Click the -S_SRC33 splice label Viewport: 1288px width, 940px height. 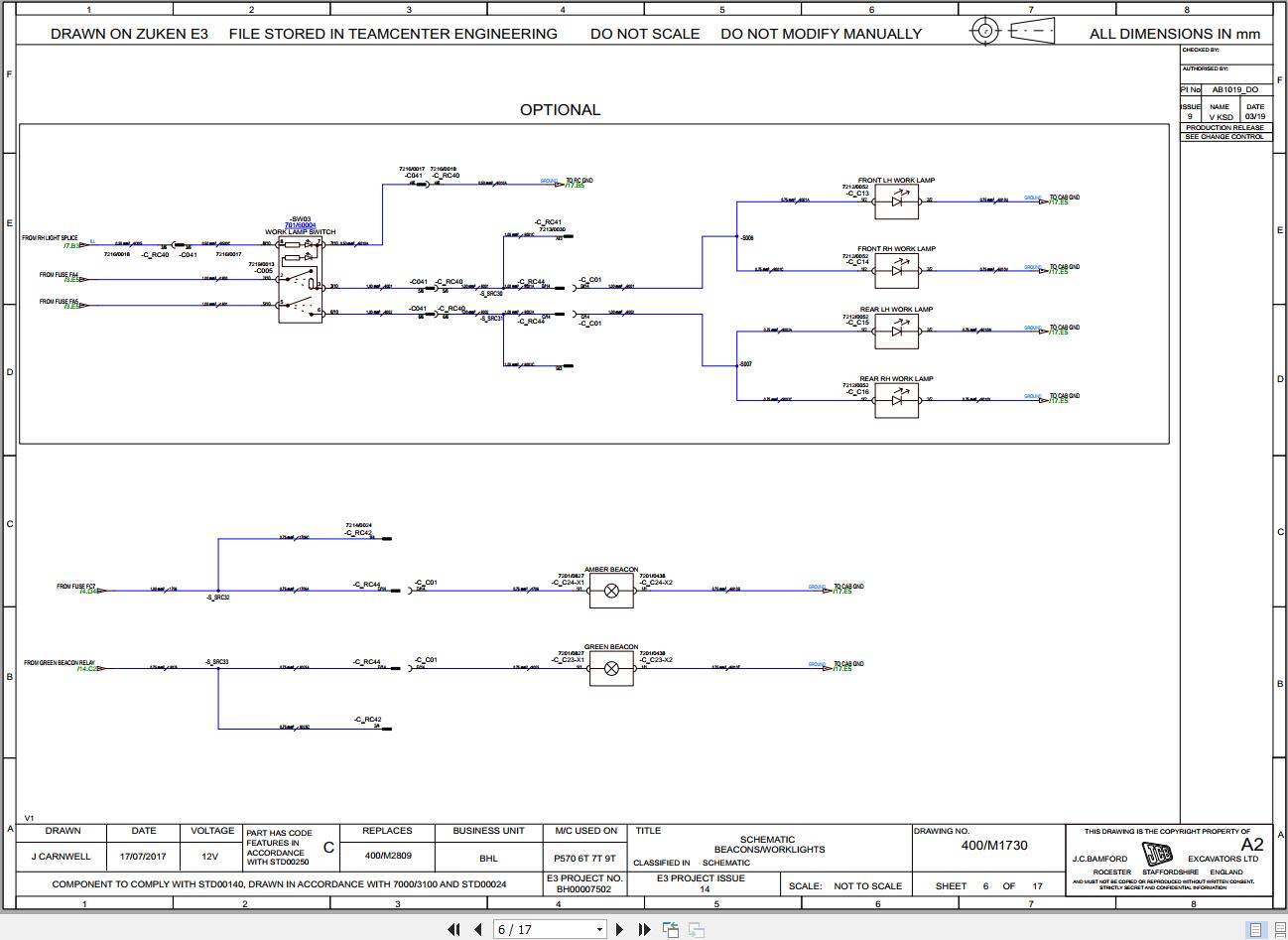click(217, 662)
